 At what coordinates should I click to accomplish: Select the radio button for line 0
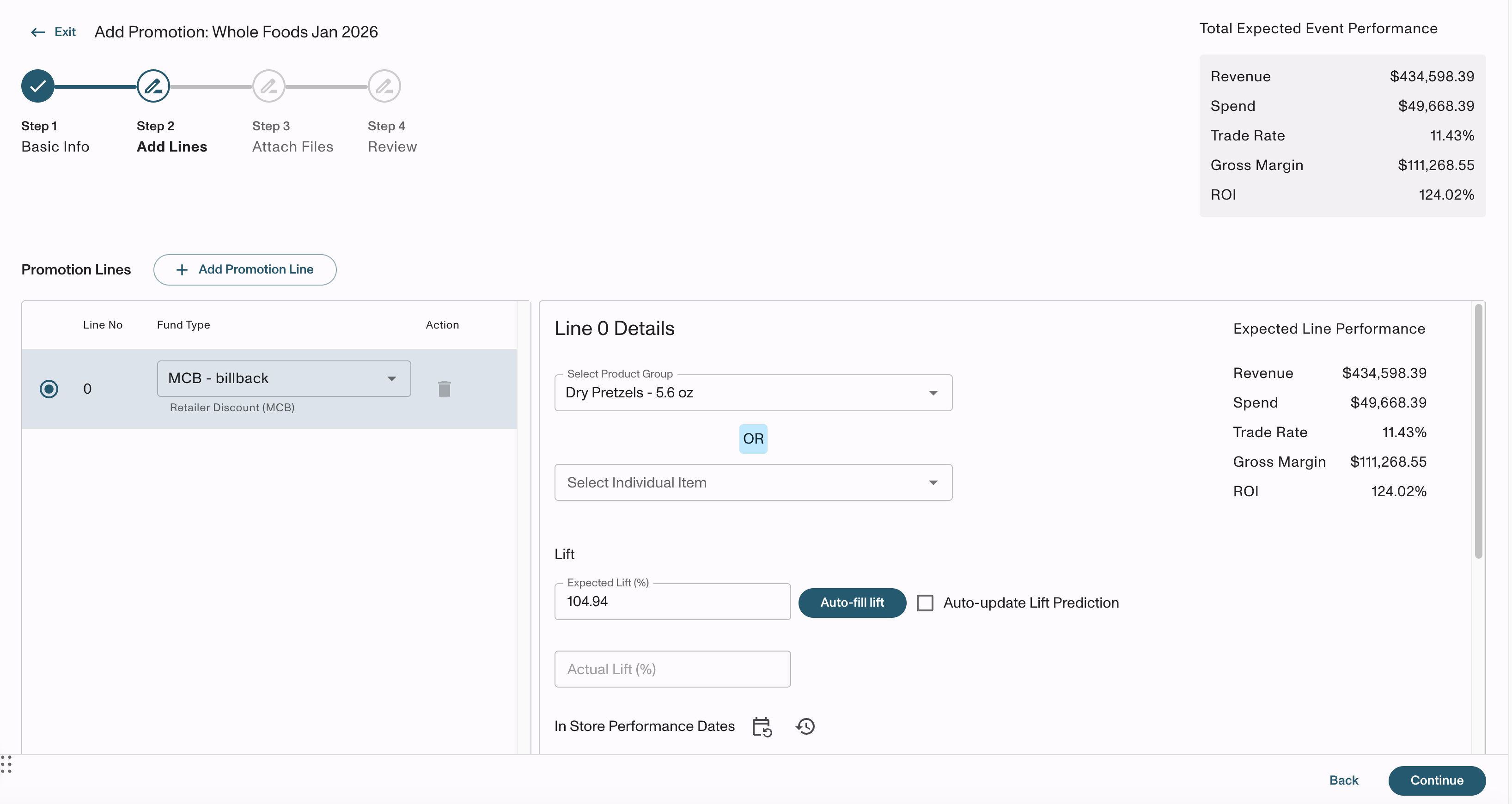pos(49,389)
